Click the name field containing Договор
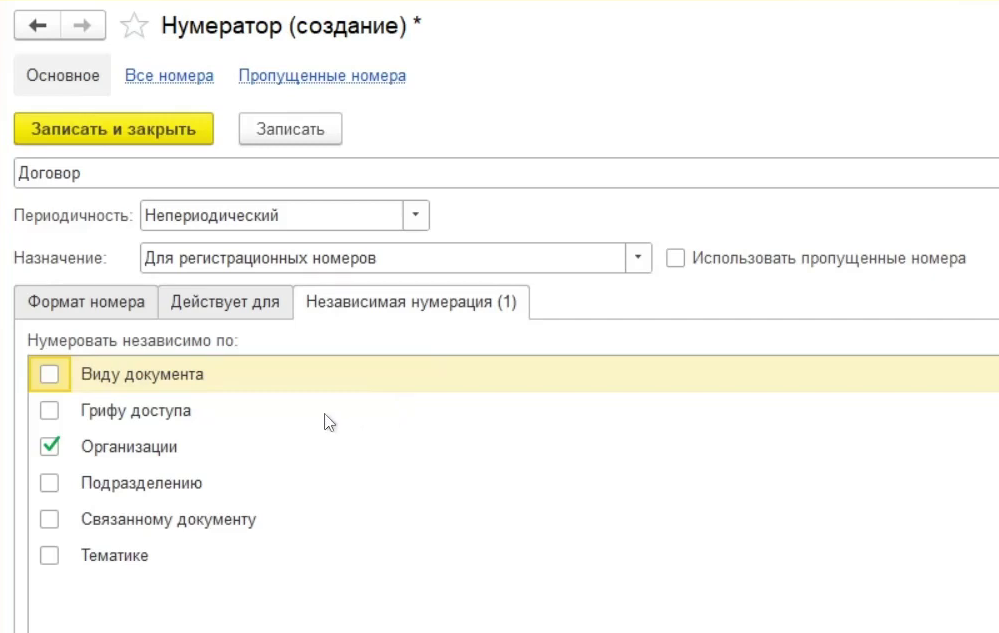 pyautogui.click(x=500, y=173)
